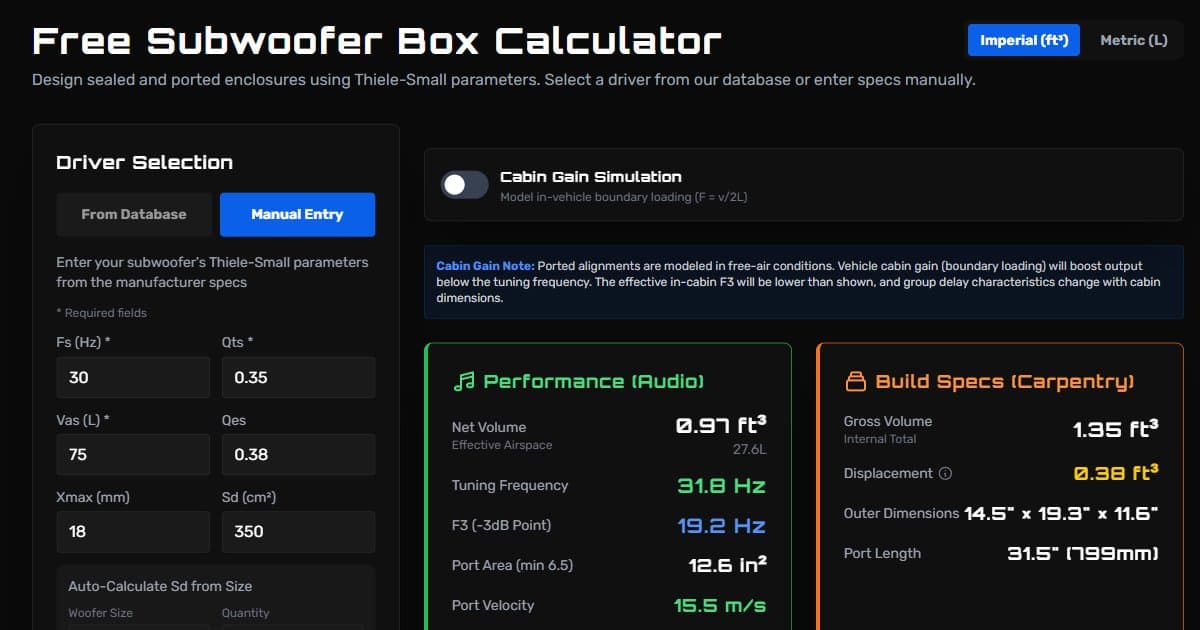1200x630 pixels.
Task: Click the Auto-Calculate Sd from Size label
Action: tap(160, 586)
